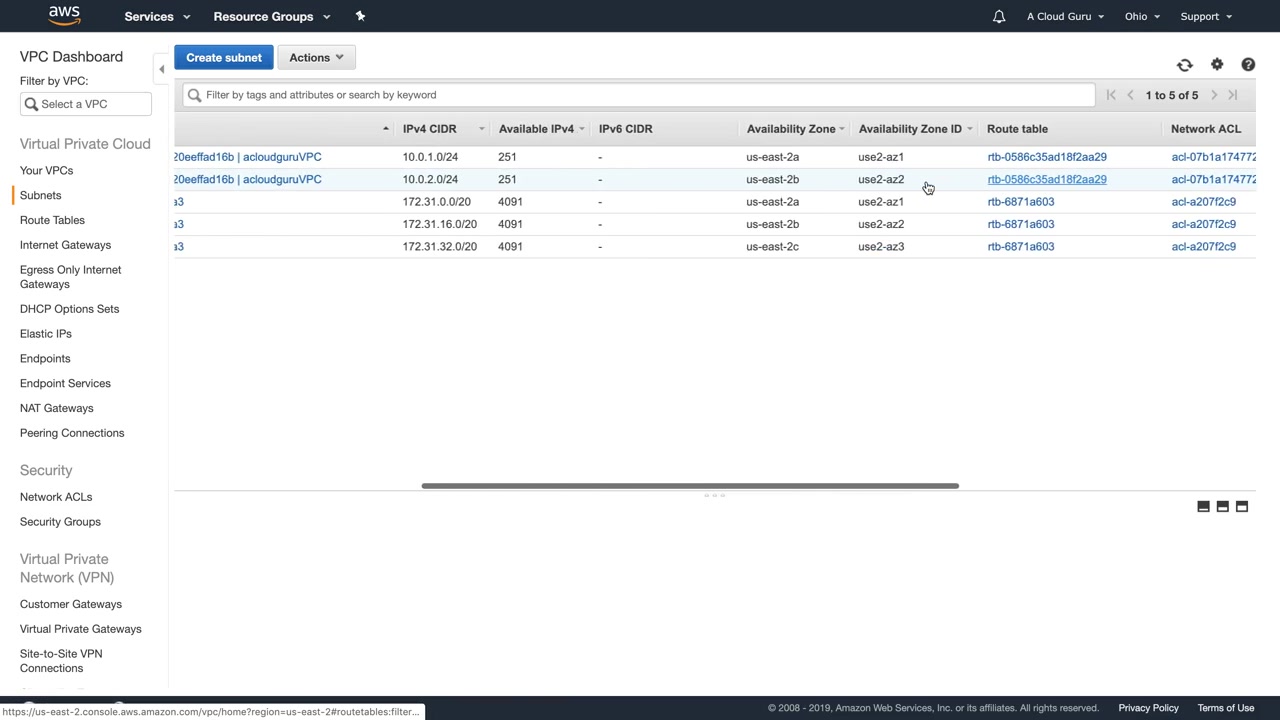
Task: Open the Available IPv4 column filter arrow
Action: coord(581,129)
